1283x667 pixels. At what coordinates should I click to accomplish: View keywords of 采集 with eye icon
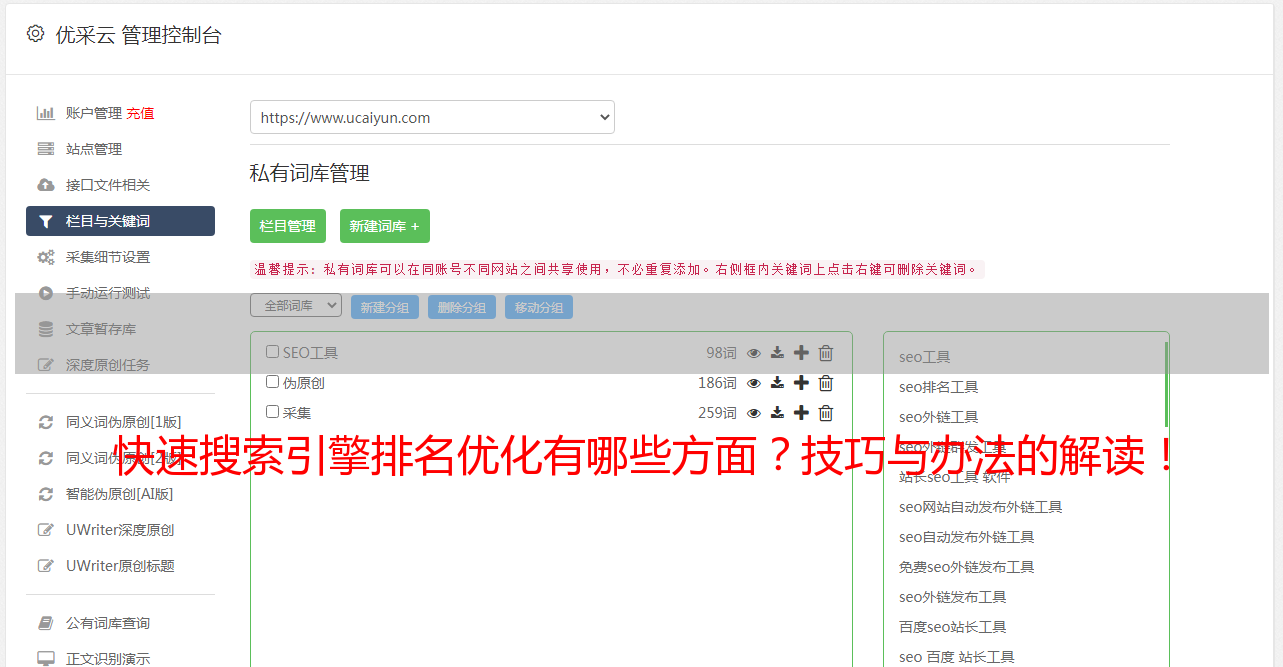[x=754, y=413]
